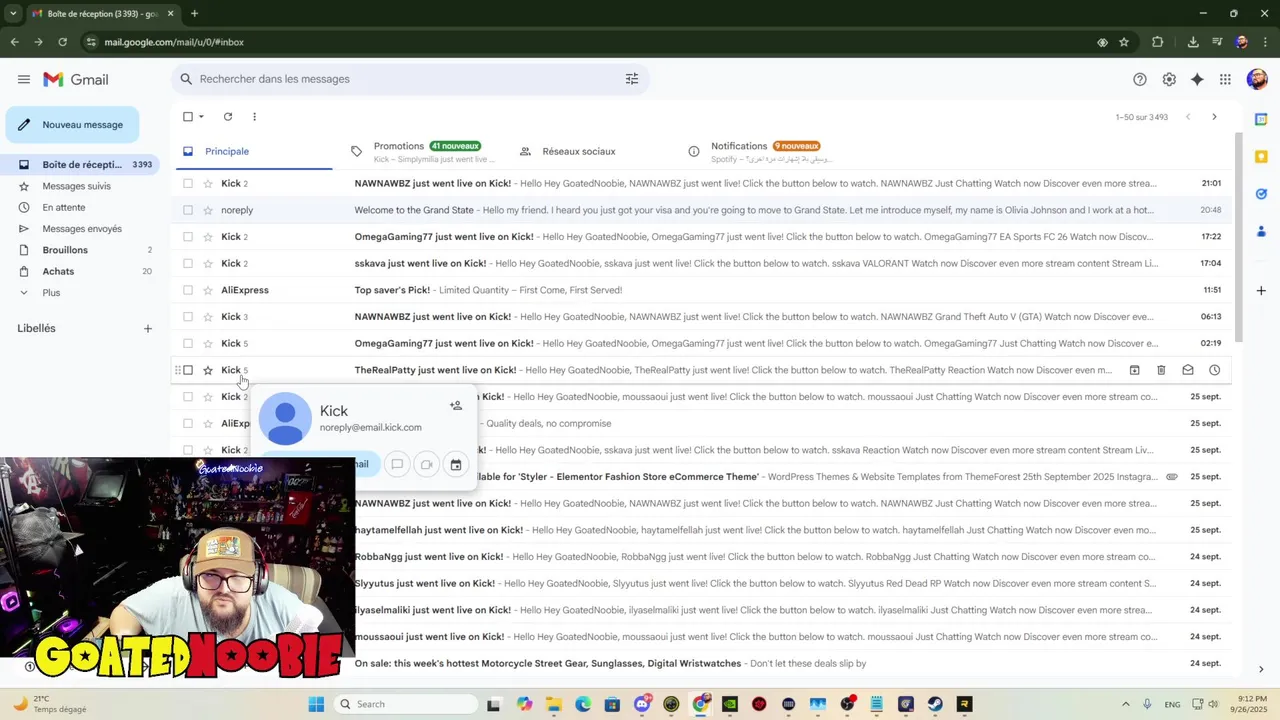Open sskava VALORANT live email
This screenshot has width=1280, height=720.
[x=700, y=264]
